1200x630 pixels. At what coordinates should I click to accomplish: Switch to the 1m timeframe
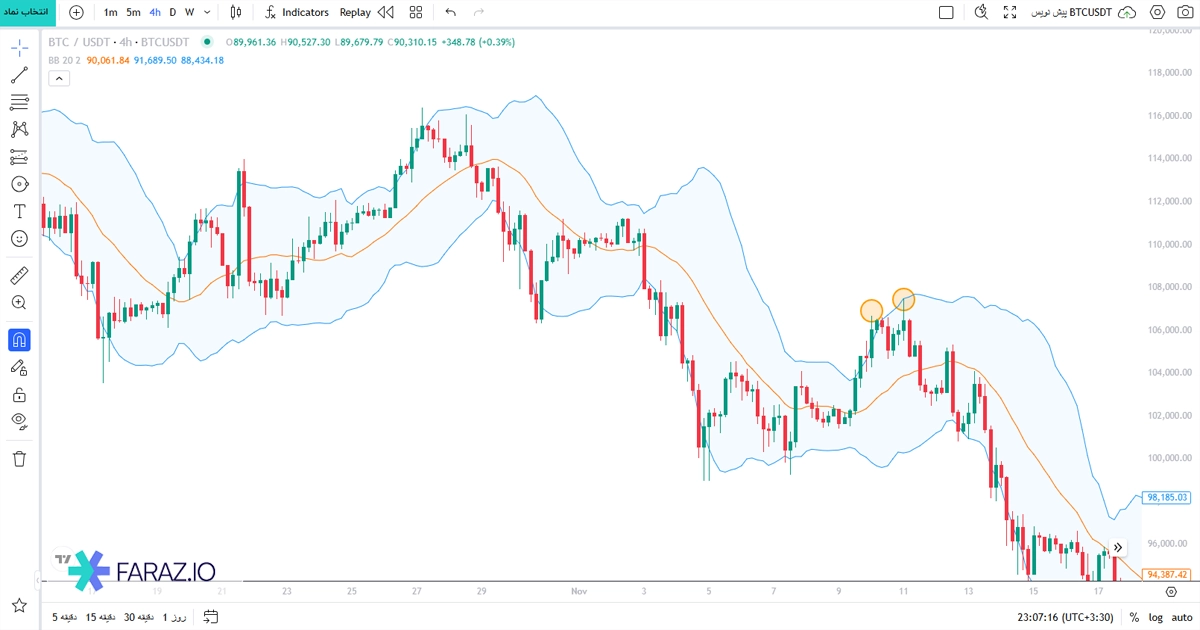click(110, 12)
